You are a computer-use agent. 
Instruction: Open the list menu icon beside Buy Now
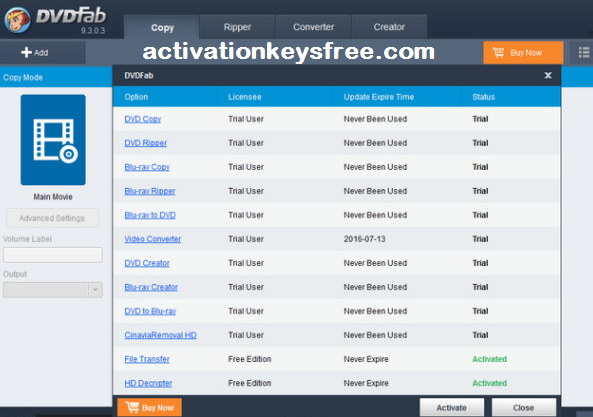584,53
